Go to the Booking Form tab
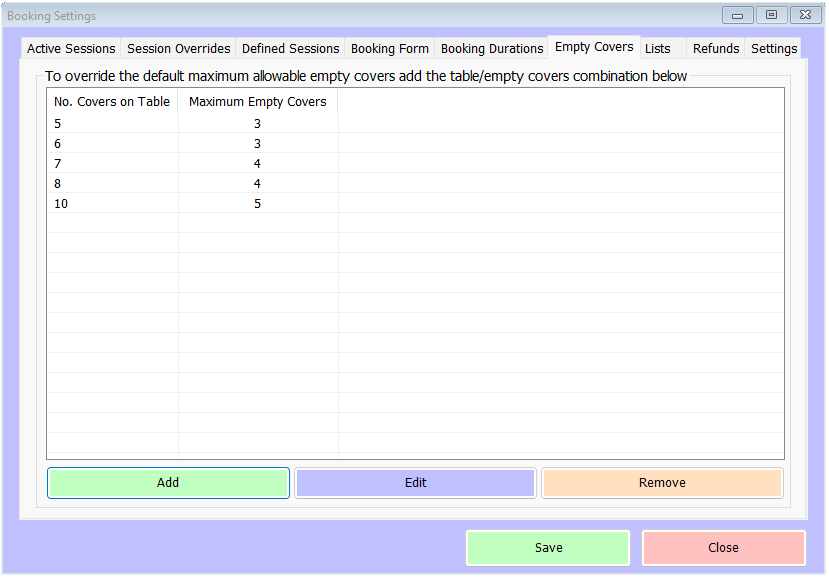Screen dimensions: 829x577 click(390, 48)
